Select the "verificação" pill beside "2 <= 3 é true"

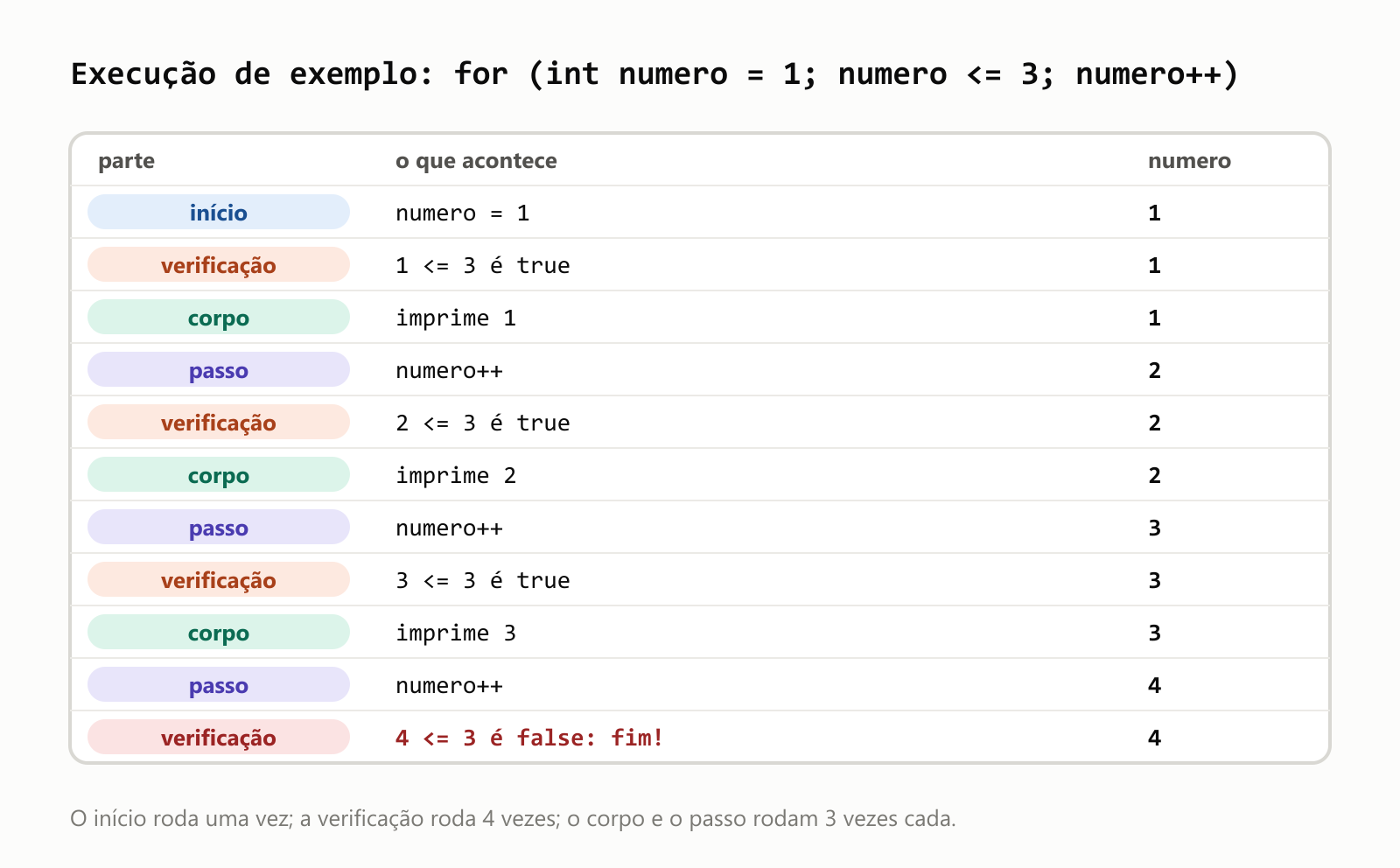219,422
